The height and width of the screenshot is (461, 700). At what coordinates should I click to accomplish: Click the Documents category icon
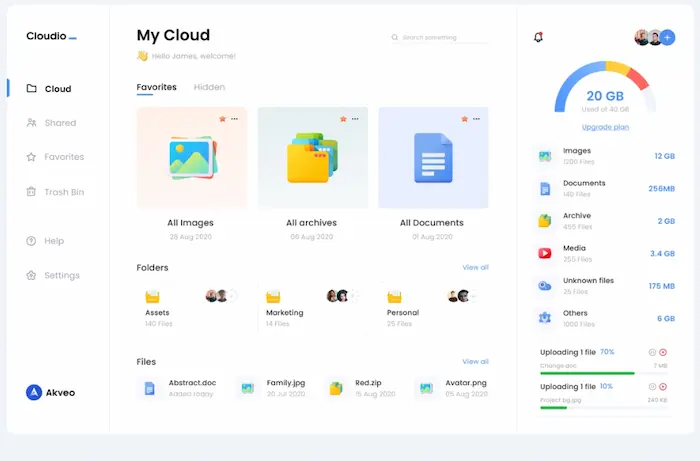[545, 189]
